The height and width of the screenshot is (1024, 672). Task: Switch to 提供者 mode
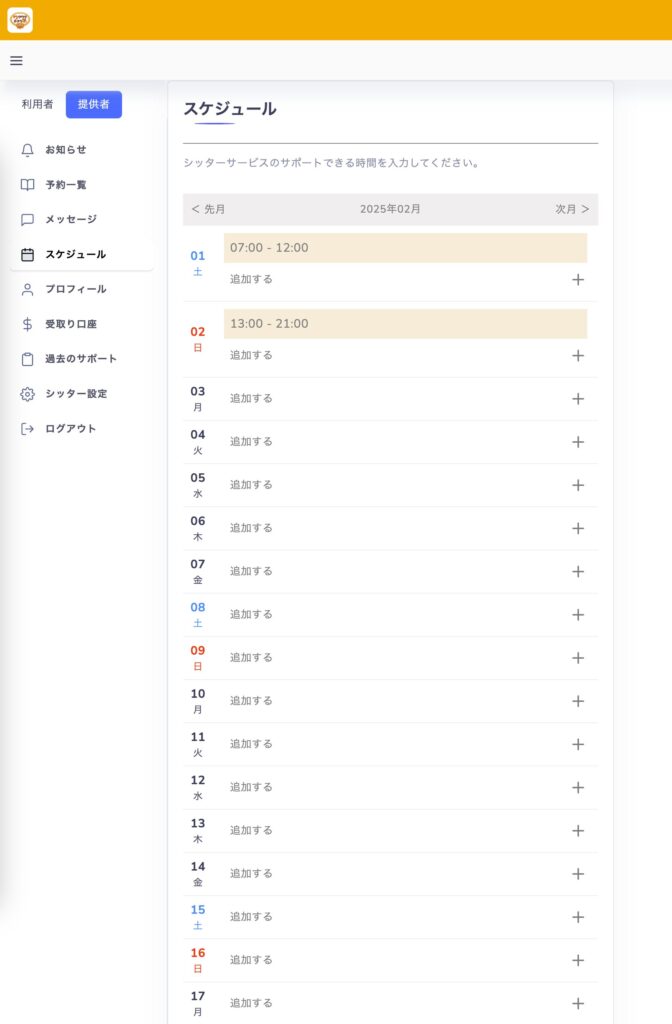[93, 104]
